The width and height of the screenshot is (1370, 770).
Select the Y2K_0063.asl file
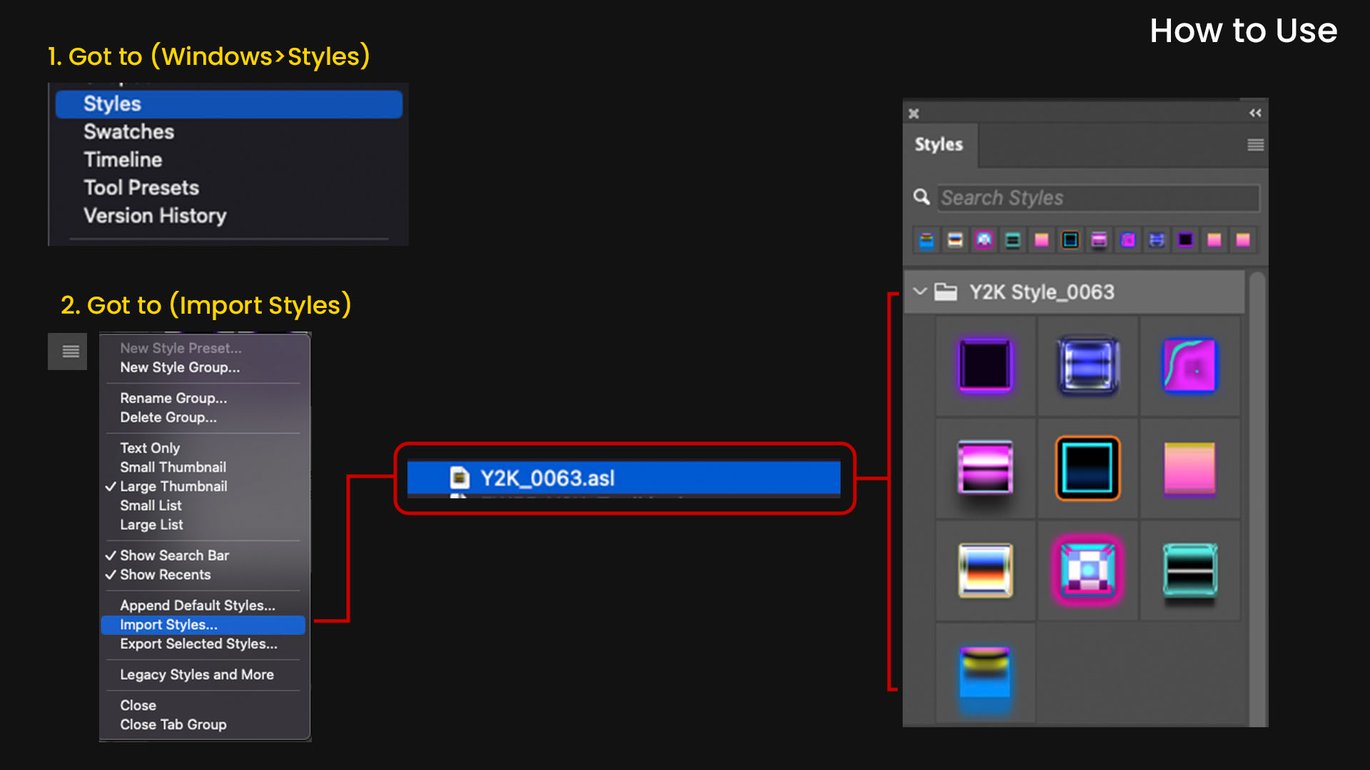tap(547, 478)
